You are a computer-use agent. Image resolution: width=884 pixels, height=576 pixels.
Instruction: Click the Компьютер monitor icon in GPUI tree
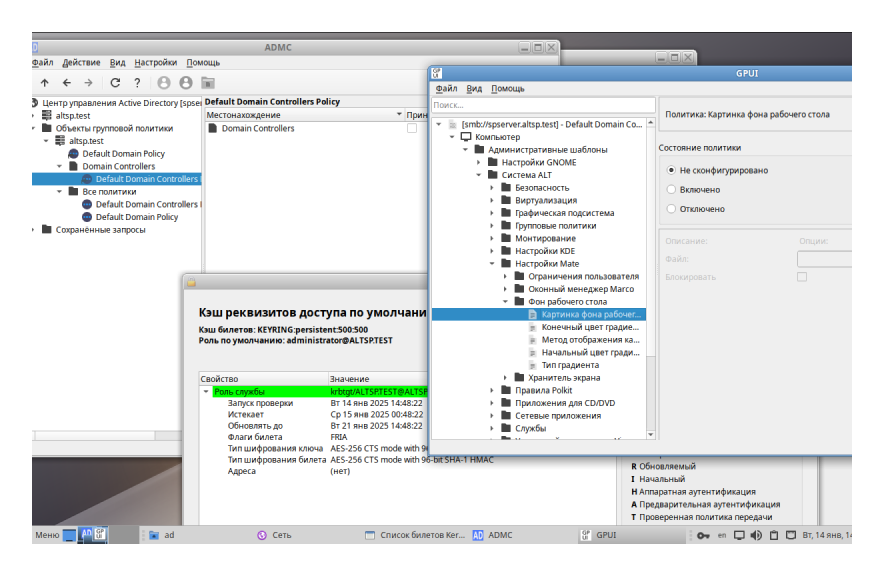(466, 137)
